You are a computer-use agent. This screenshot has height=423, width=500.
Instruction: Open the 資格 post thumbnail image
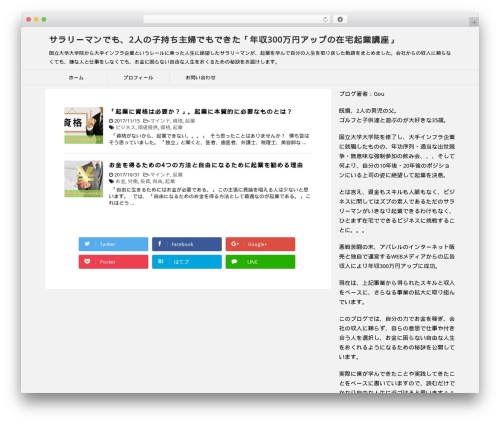click(x=84, y=125)
